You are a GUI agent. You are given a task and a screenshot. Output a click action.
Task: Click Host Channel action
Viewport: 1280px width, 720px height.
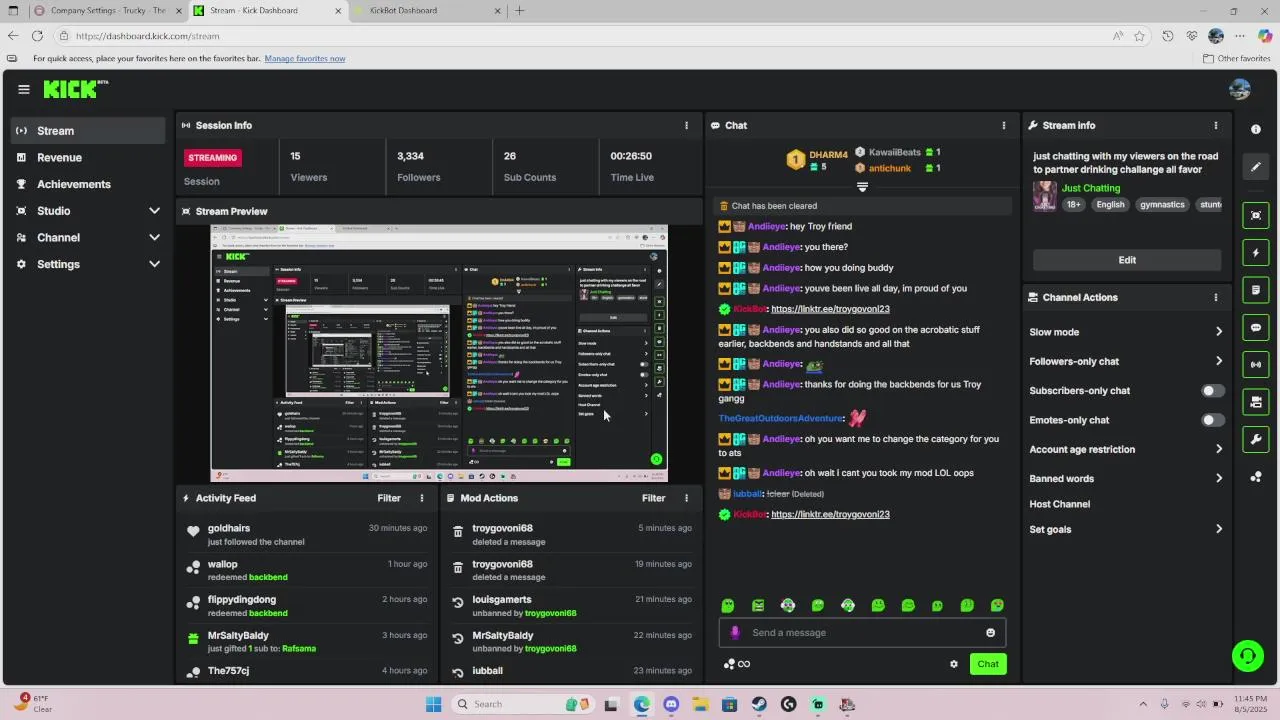[x=1060, y=505]
